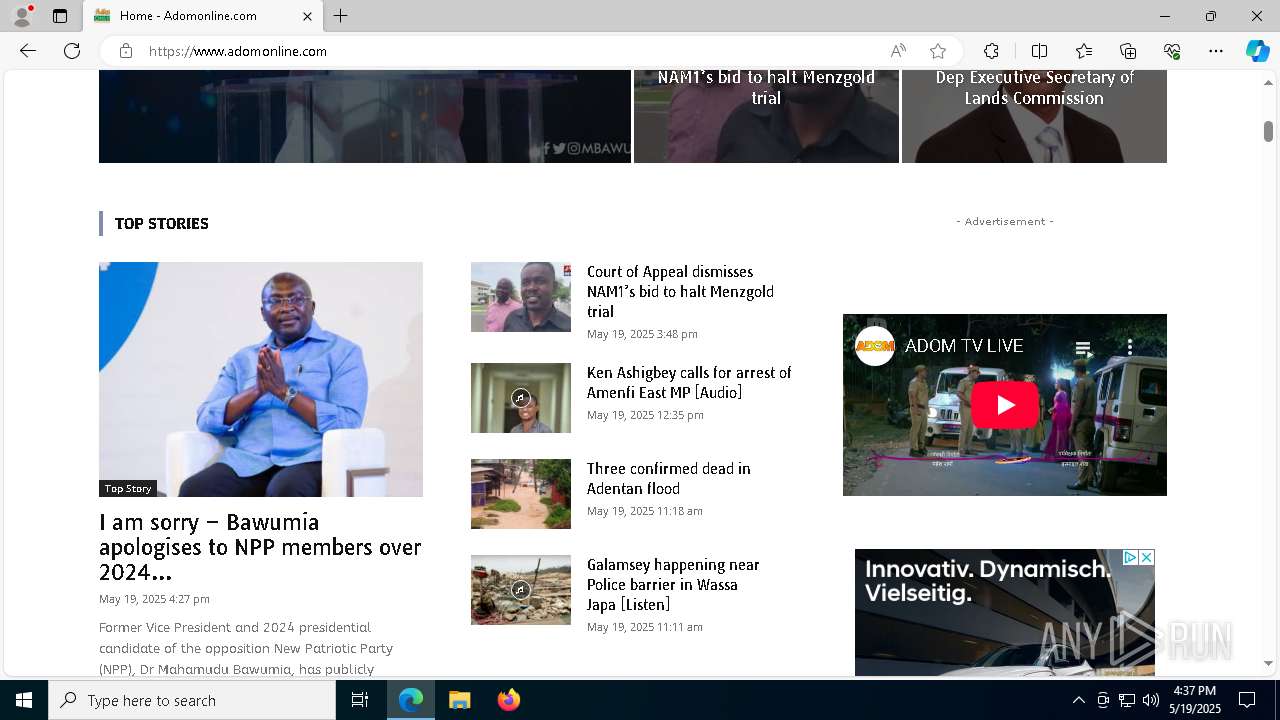Open Bawumia top story image
This screenshot has height=720, width=1280.
[261, 379]
